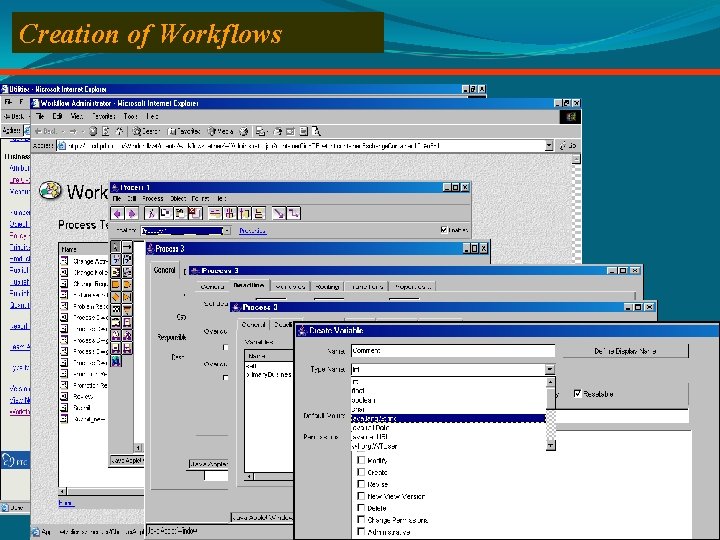Viewport: 720px width, 540px height.
Task: Click the template icon next to Review row
Action: (x=64, y=396)
